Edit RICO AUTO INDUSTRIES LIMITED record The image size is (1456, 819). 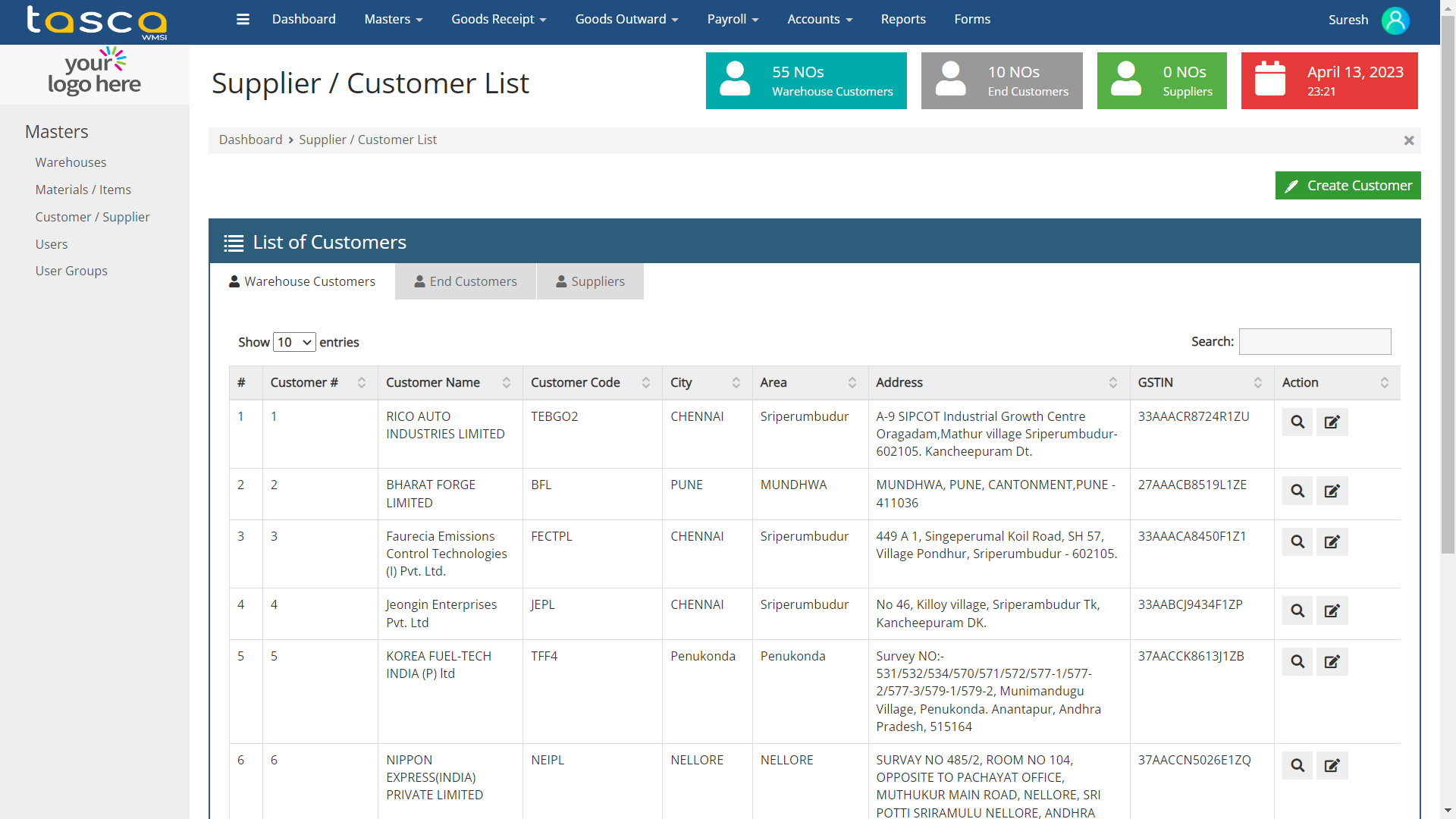coord(1332,422)
